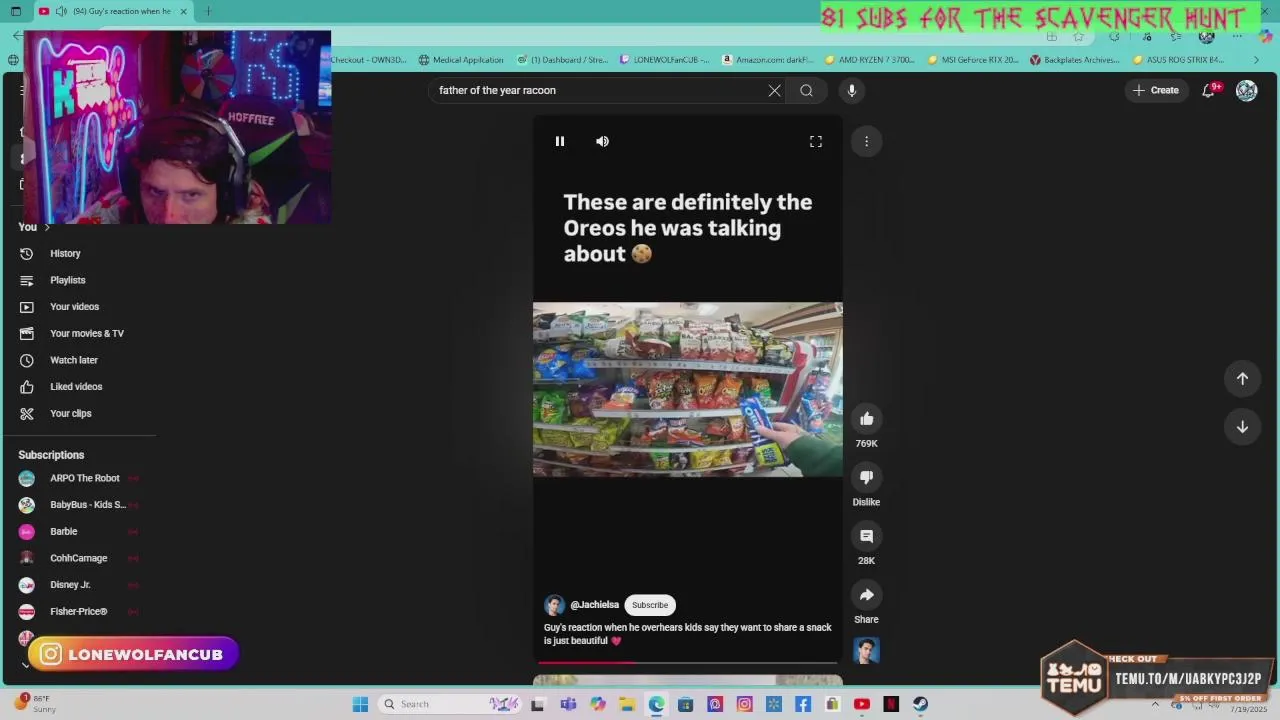Open the AMD RYZEN 7 3700 bookmark
The width and height of the screenshot is (1280, 720).
tap(870, 60)
